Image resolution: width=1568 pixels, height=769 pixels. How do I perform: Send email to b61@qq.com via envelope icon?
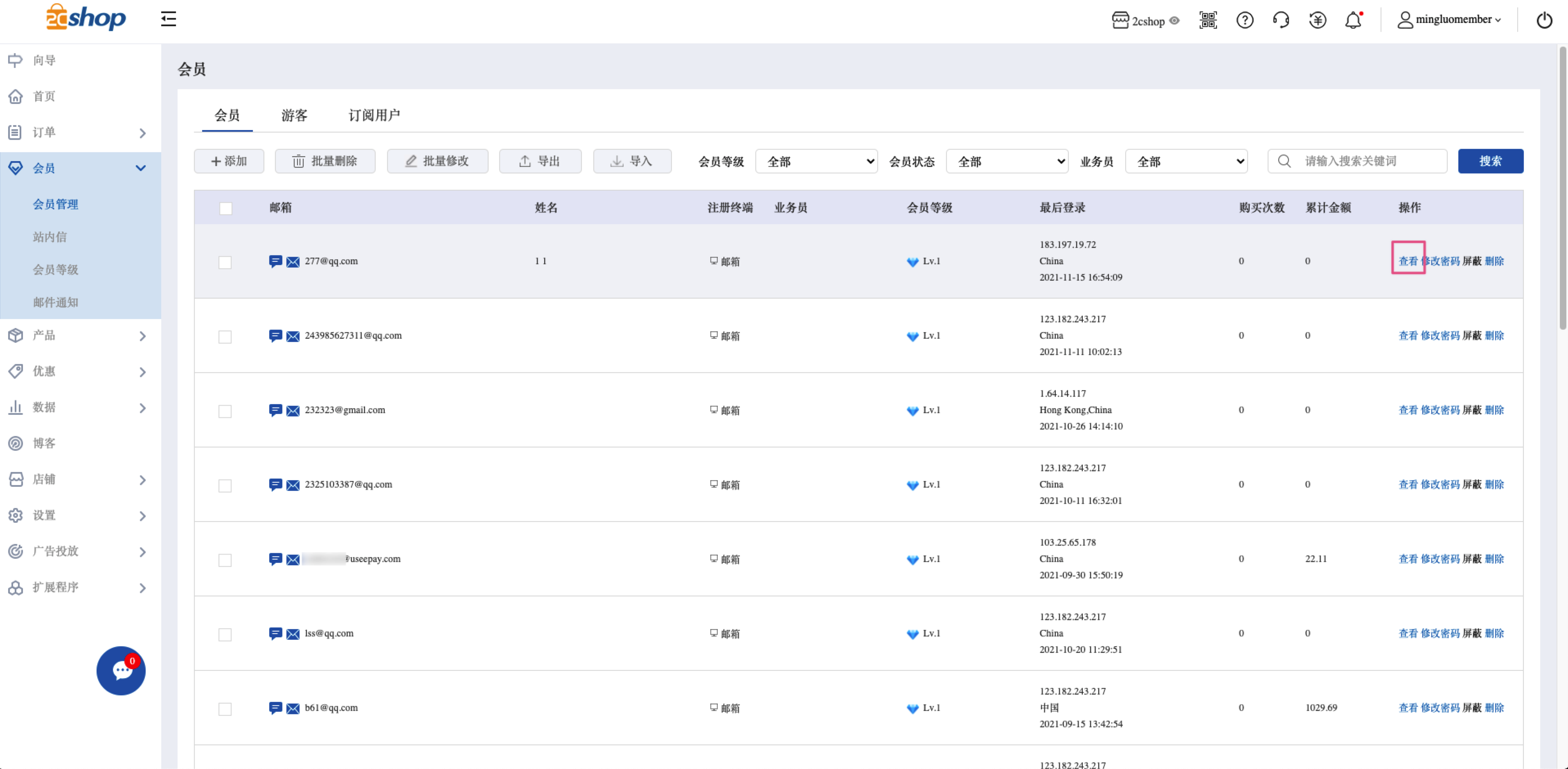point(293,709)
